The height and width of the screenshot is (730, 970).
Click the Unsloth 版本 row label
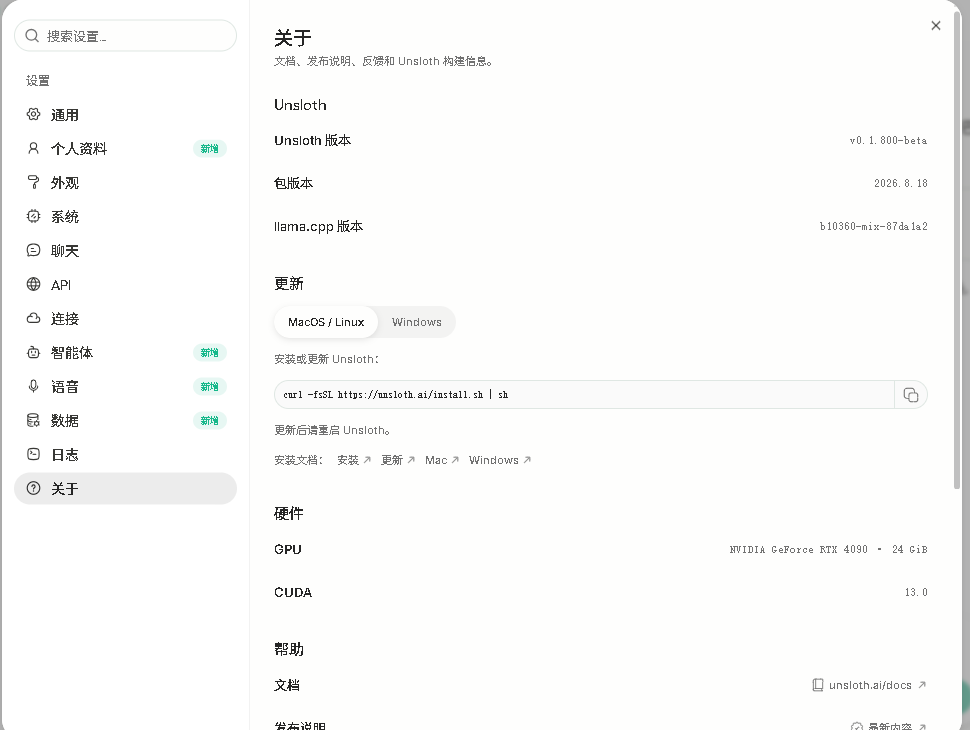(x=312, y=140)
